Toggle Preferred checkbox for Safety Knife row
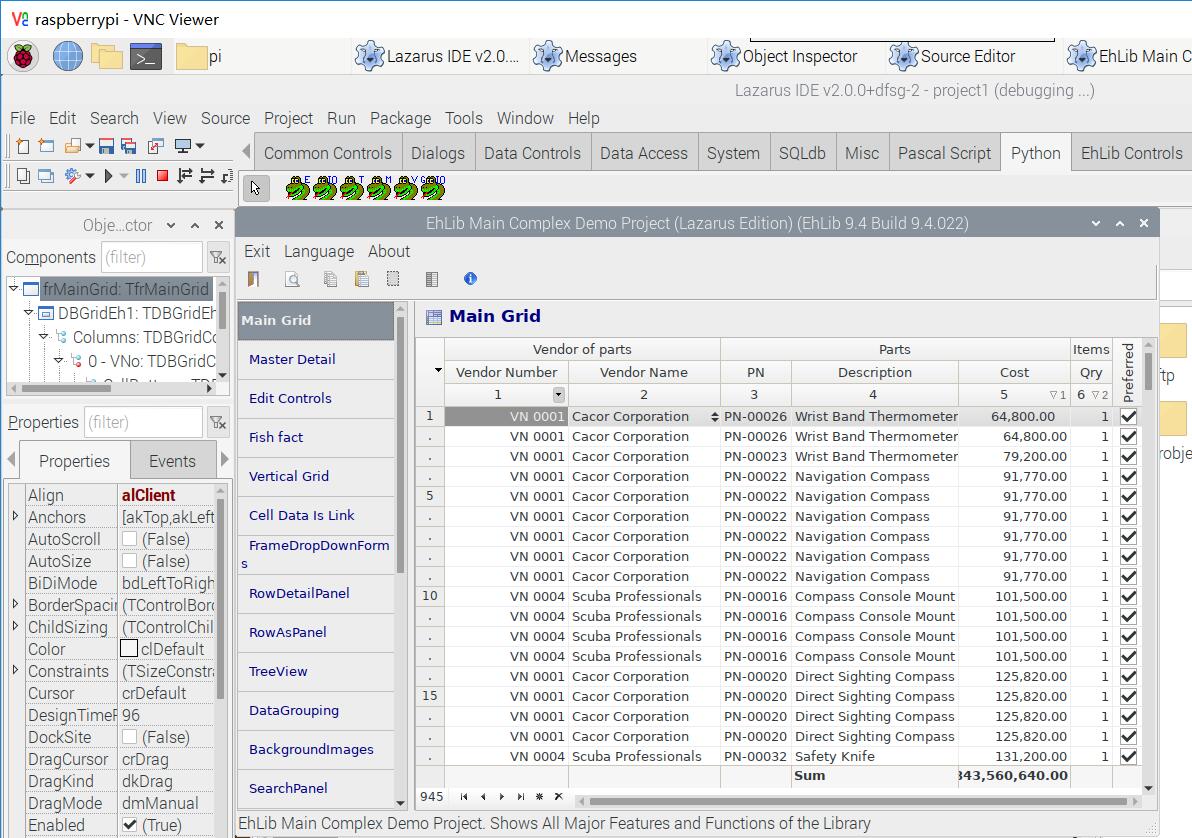 (1129, 757)
